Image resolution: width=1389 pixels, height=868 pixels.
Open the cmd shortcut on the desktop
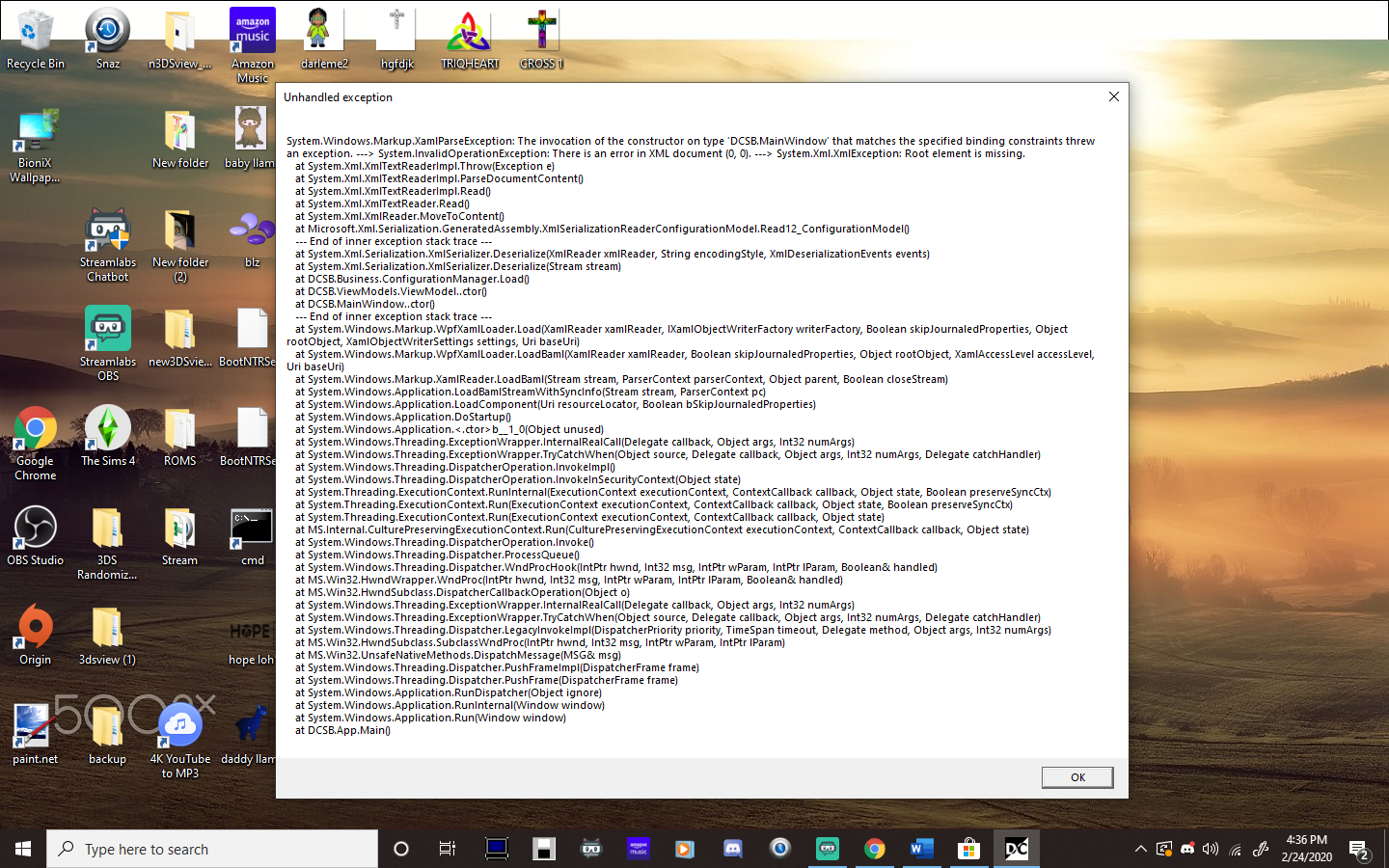click(x=251, y=529)
